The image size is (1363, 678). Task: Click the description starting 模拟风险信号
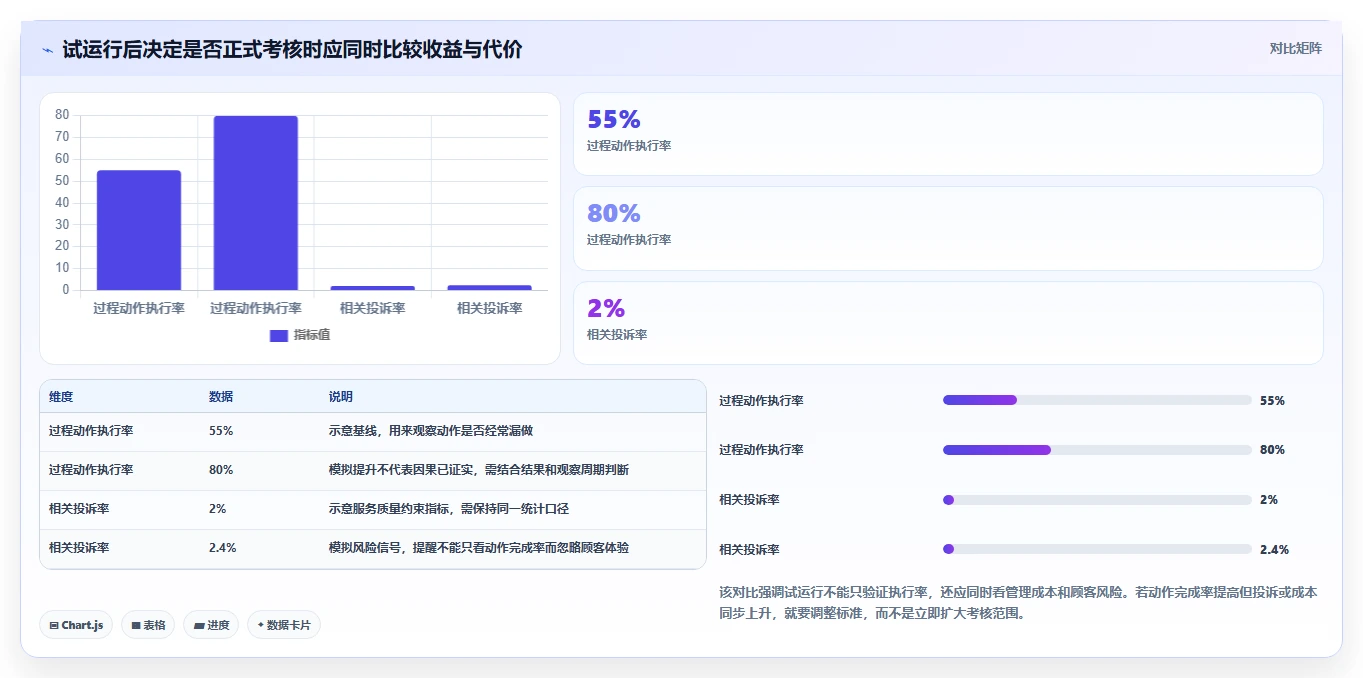point(479,548)
